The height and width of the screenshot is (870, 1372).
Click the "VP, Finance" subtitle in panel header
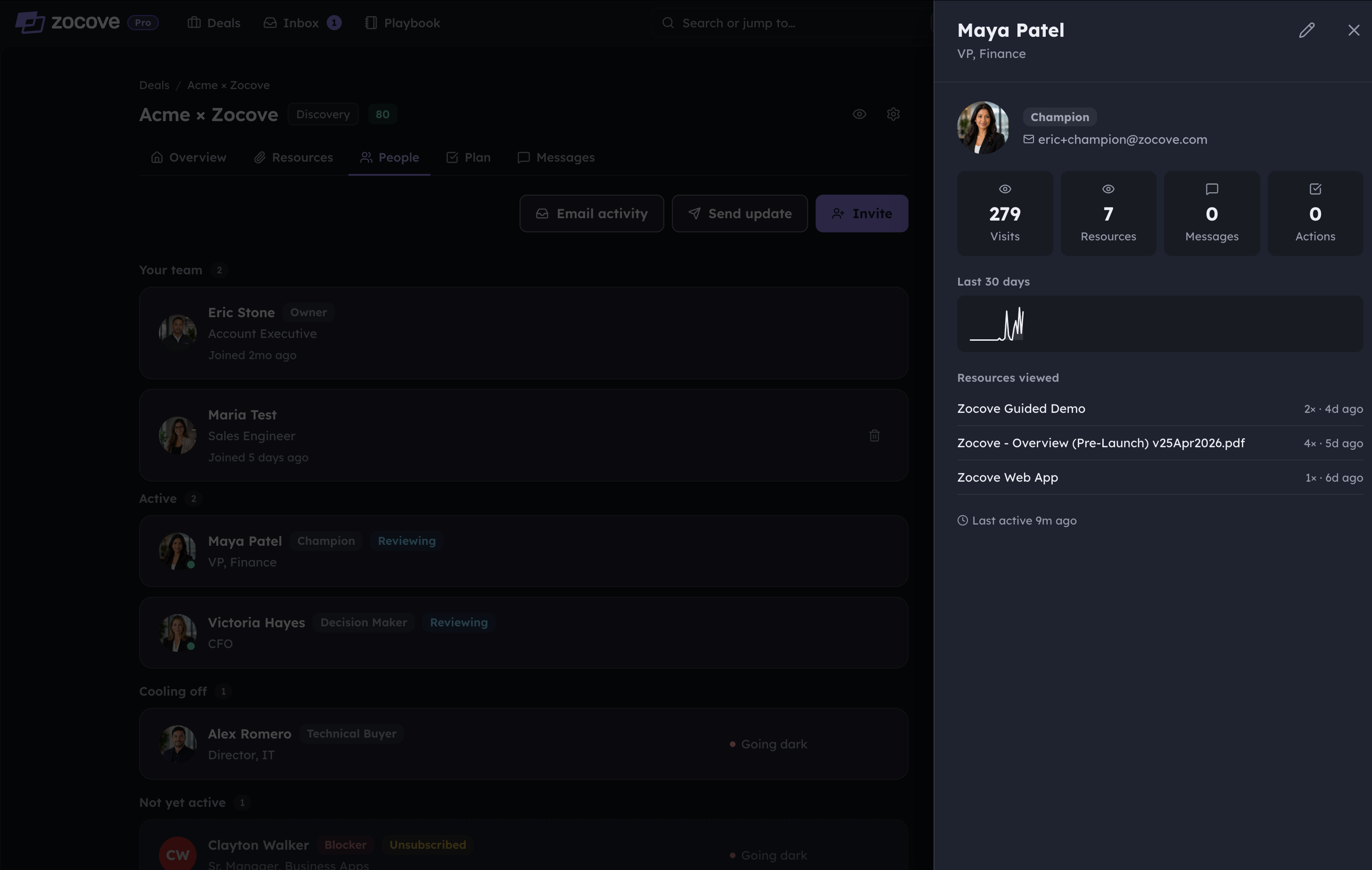[992, 54]
